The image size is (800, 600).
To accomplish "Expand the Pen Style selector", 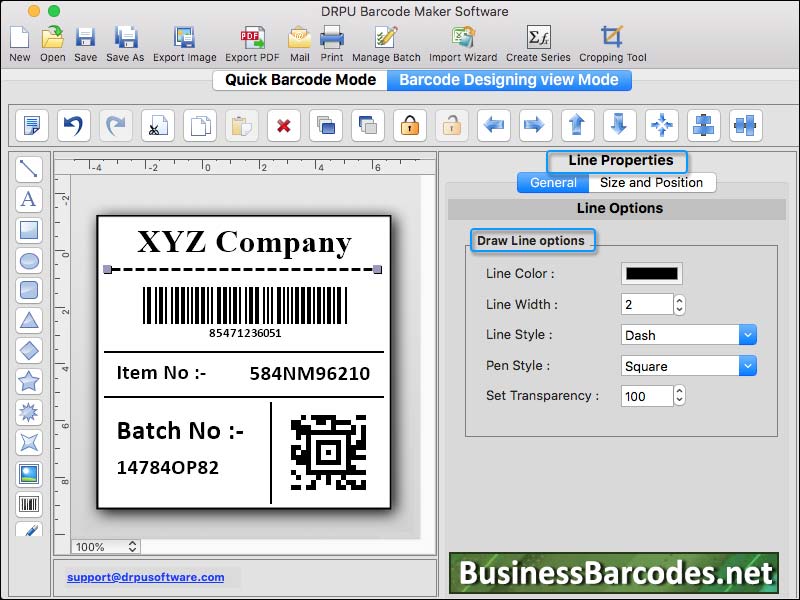I will (x=748, y=365).
